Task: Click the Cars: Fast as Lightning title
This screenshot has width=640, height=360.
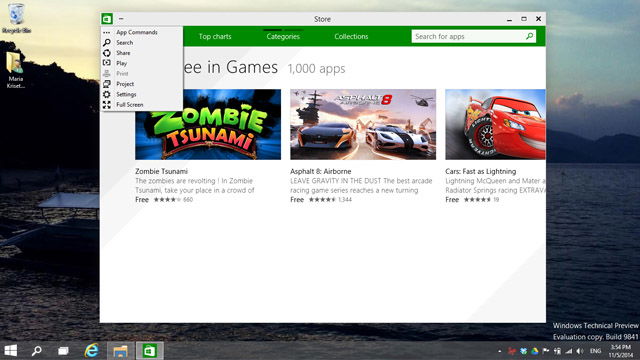Action: click(480, 171)
